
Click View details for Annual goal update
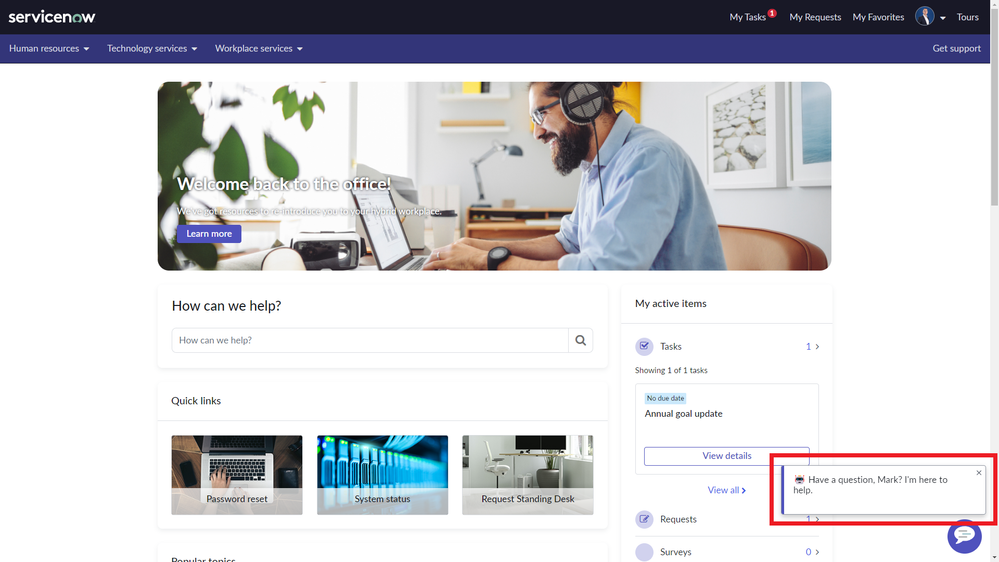[x=726, y=456]
